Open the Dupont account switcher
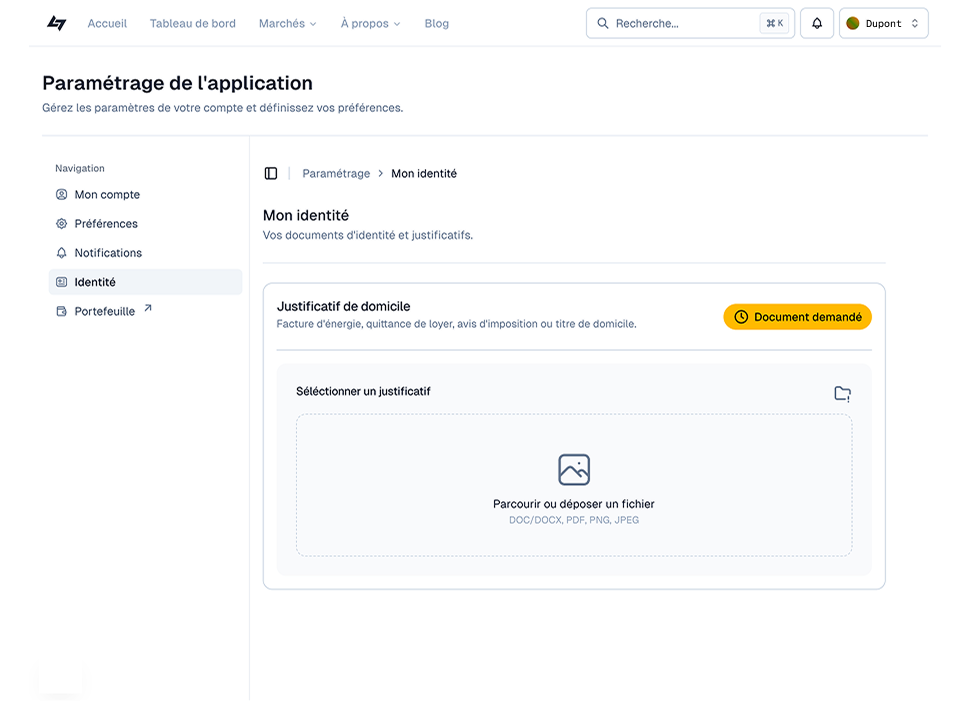This screenshot has height=701, width=970. [x=884, y=23]
